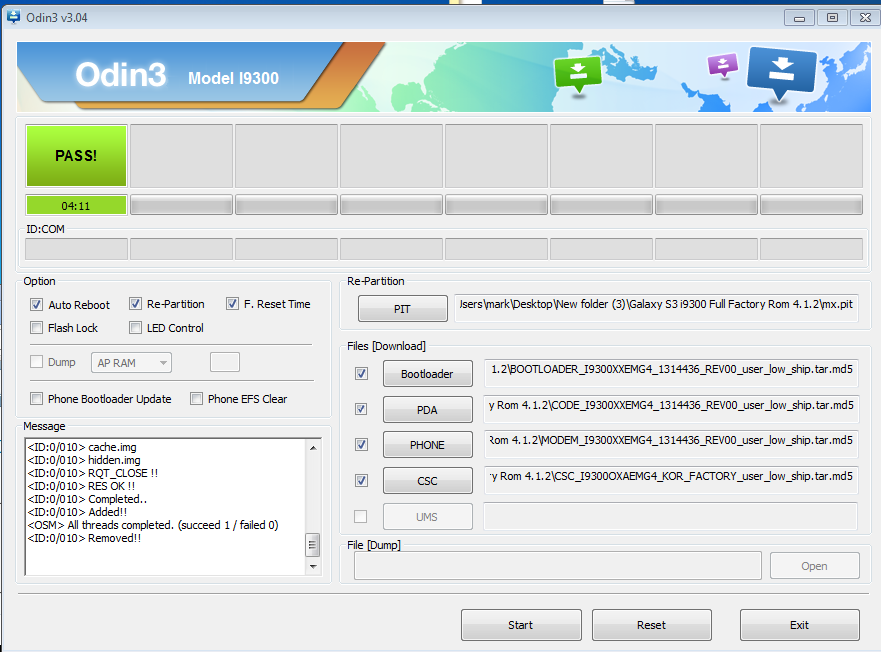Open the AP RAM dropdown
This screenshot has height=652, width=881.
coord(131,363)
